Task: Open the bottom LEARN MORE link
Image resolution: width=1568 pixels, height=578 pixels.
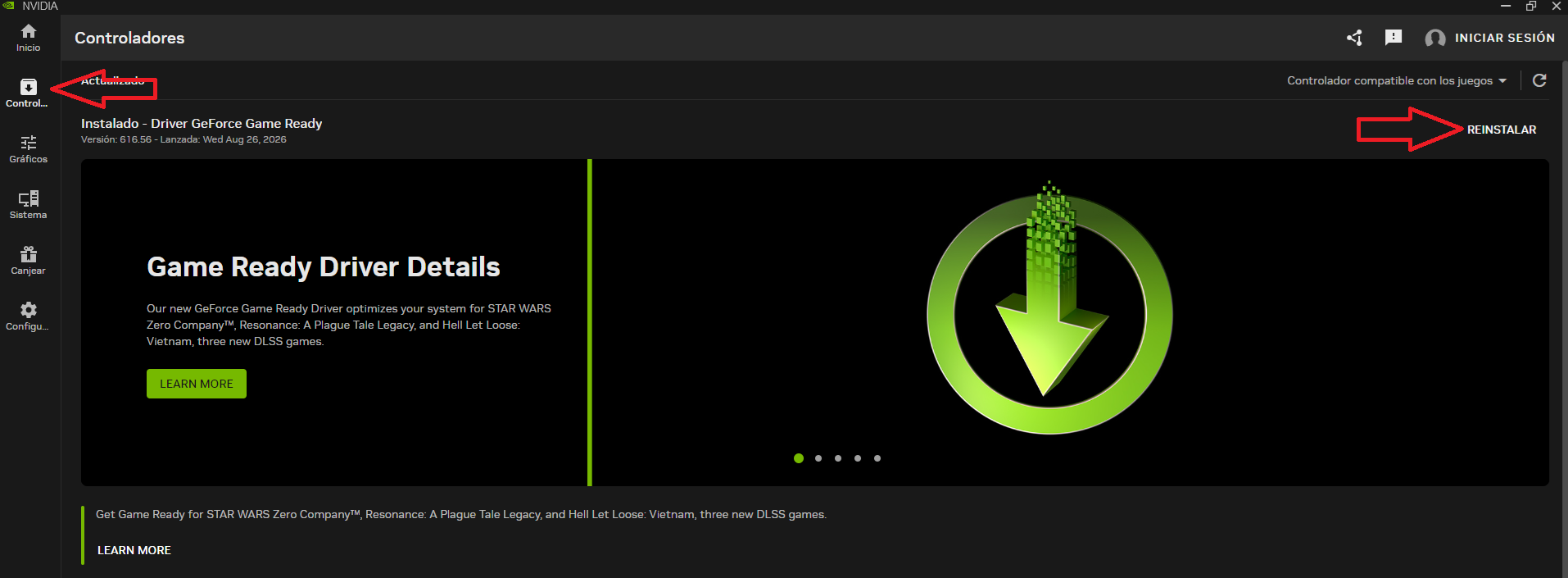Action: pyautogui.click(x=134, y=550)
